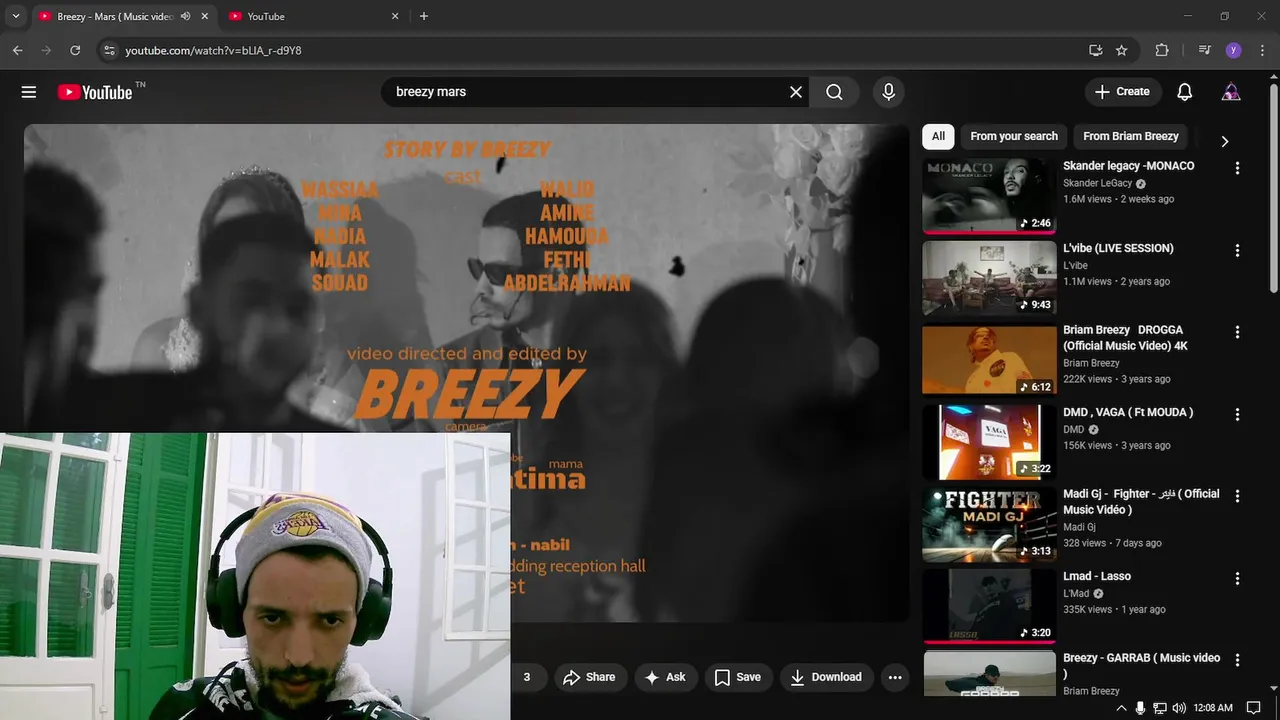This screenshot has height=720, width=1280.
Task: Click the address bar URL
Action: point(213,50)
